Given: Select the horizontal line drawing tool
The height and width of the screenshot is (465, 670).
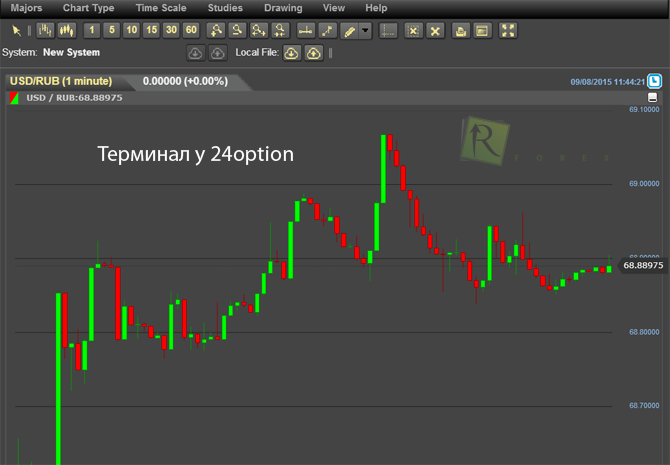Looking at the screenshot, I should [306, 30].
